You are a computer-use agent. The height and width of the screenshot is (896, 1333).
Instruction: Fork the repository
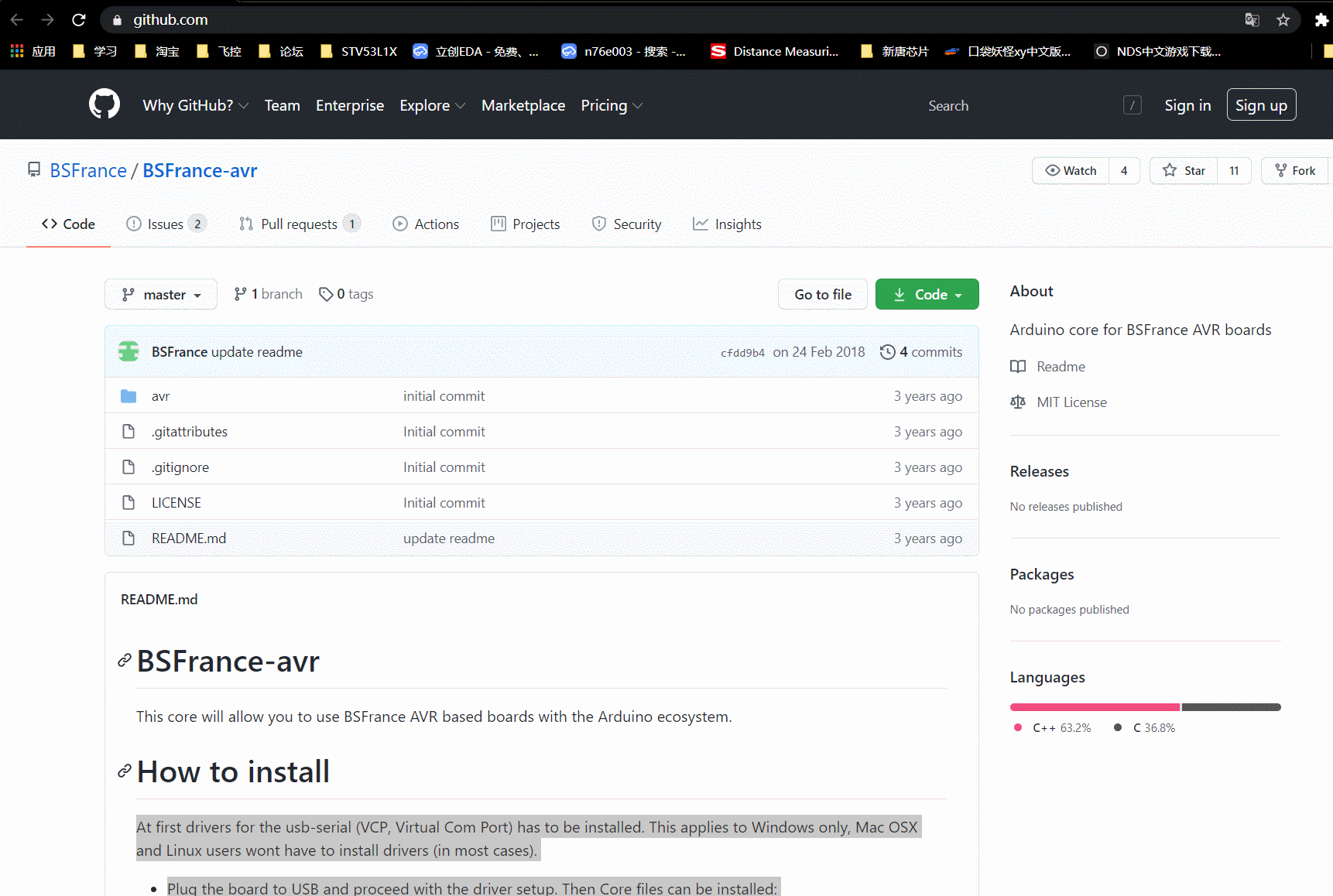click(x=1295, y=170)
